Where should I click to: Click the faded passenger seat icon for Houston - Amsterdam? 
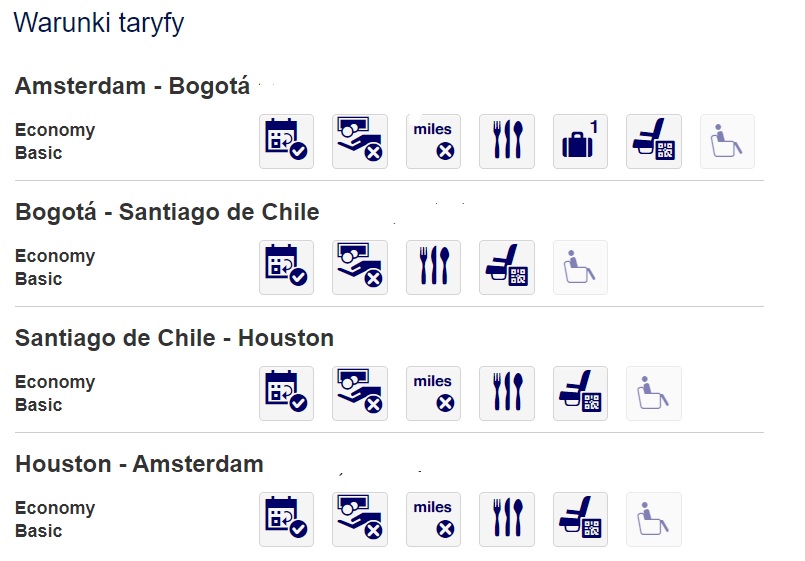654,519
